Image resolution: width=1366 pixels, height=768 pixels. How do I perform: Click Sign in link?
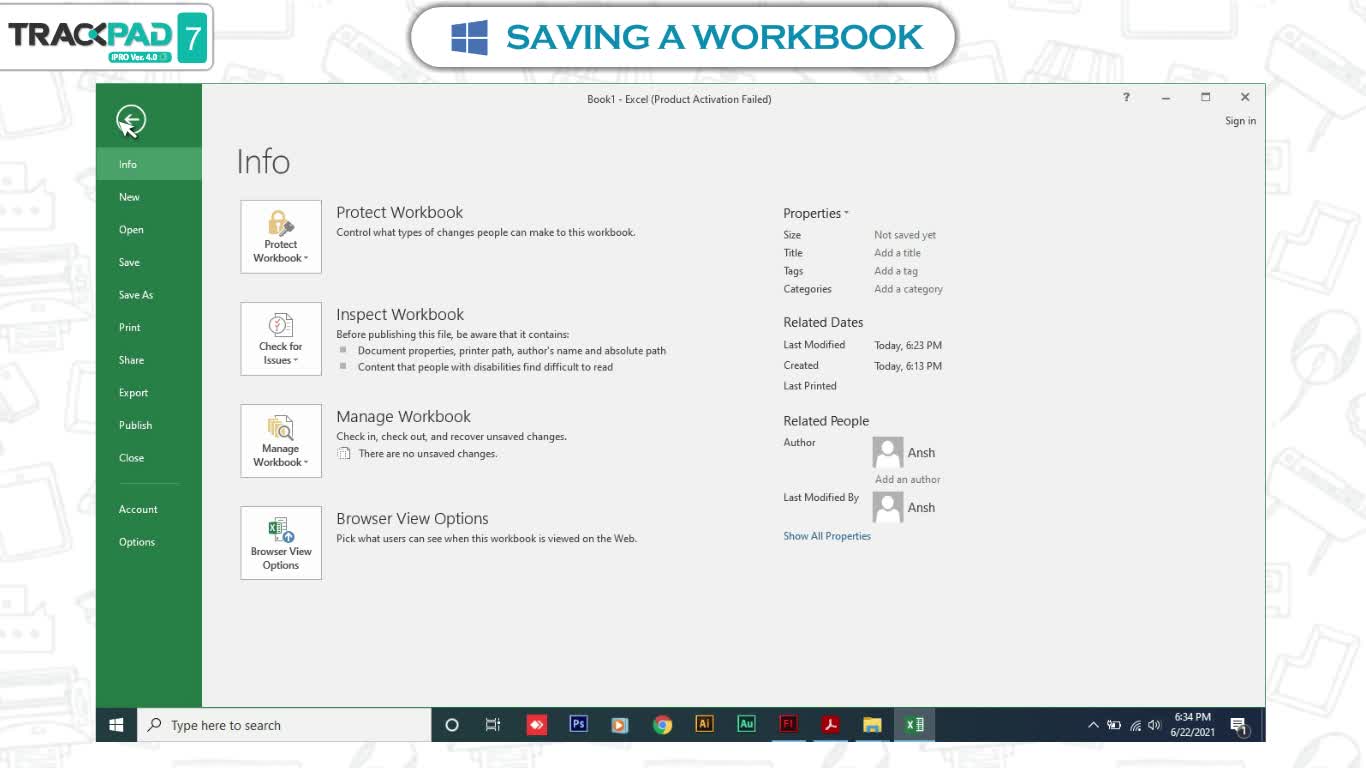coord(1240,121)
